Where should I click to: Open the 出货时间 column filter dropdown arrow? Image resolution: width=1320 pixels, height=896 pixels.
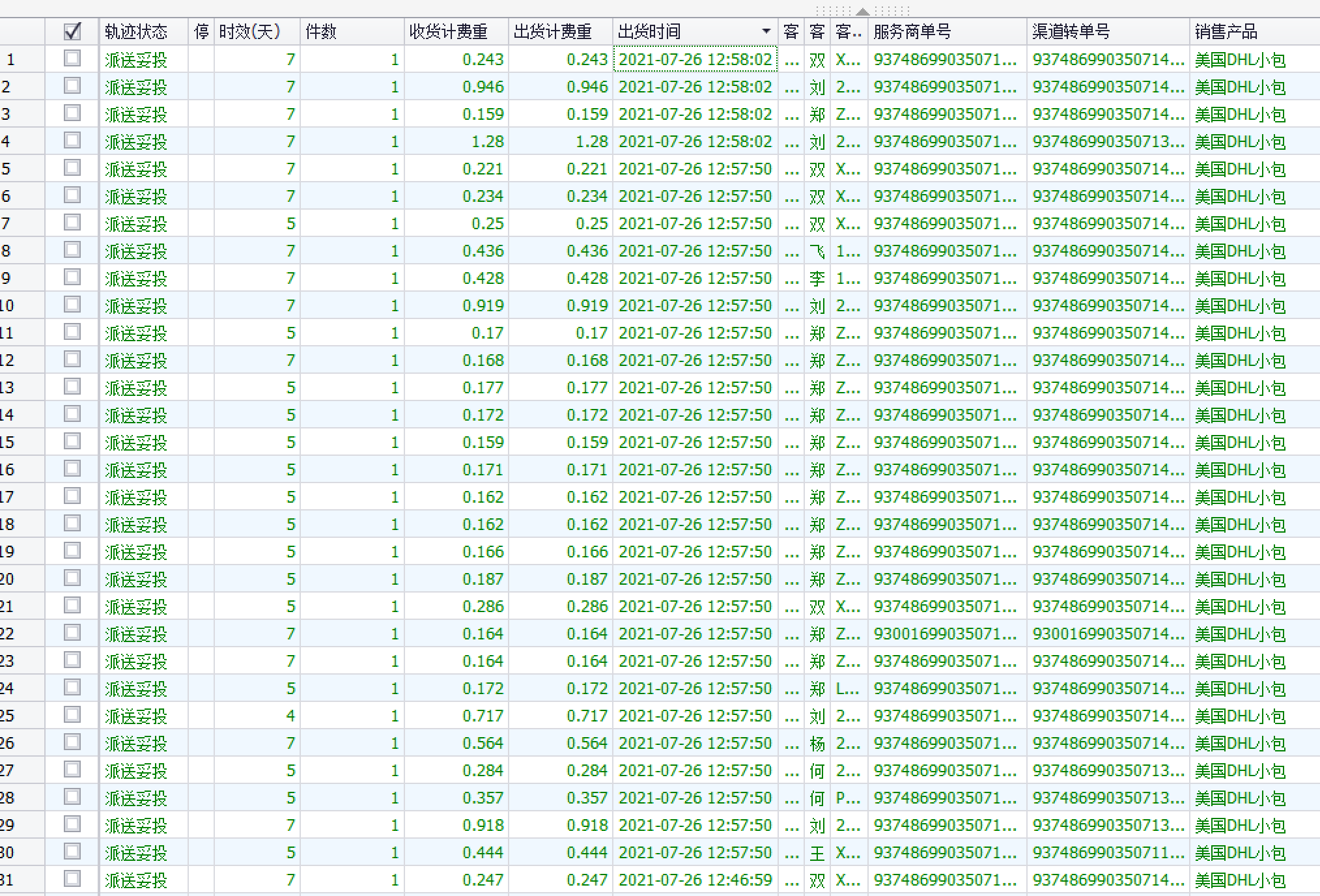point(766,31)
